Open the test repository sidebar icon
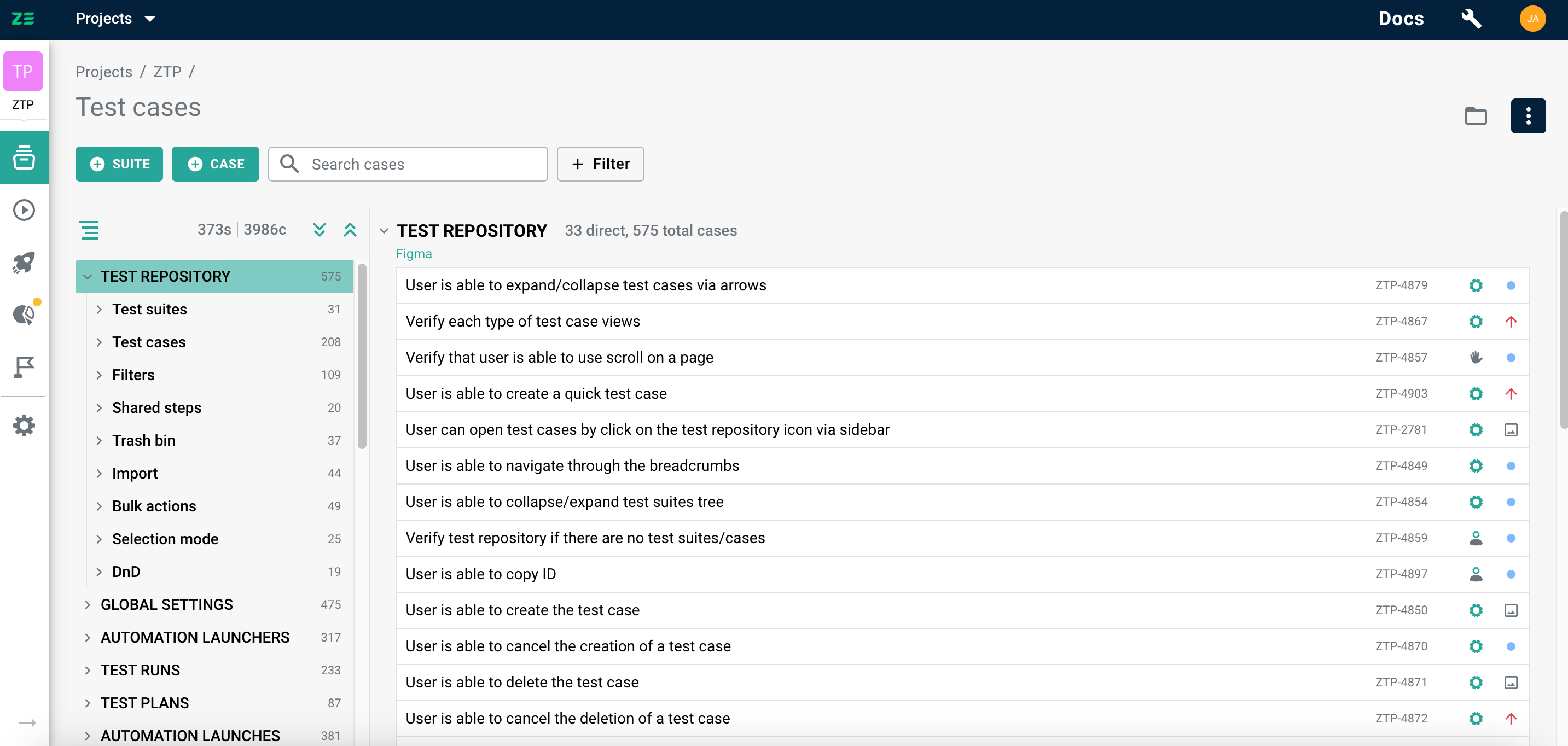The image size is (1568, 746). tap(24, 158)
